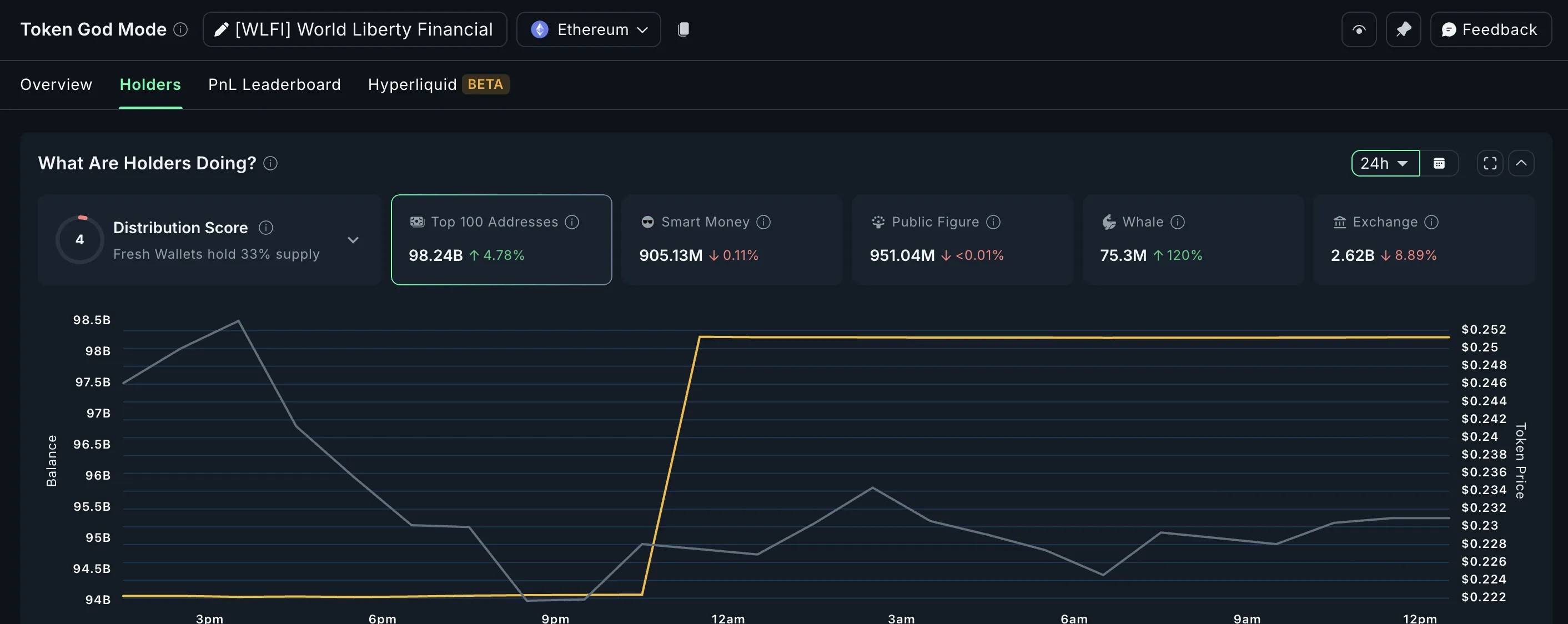
Task: Click 'Fresh Wallets hold 33% supply' text
Action: tap(216, 254)
